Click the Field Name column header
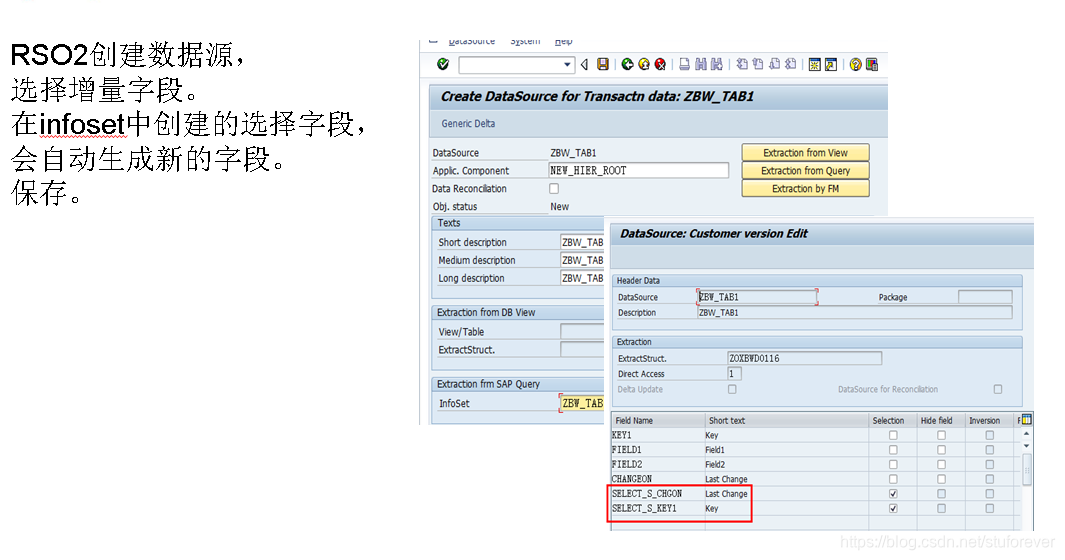 pyautogui.click(x=657, y=421)
